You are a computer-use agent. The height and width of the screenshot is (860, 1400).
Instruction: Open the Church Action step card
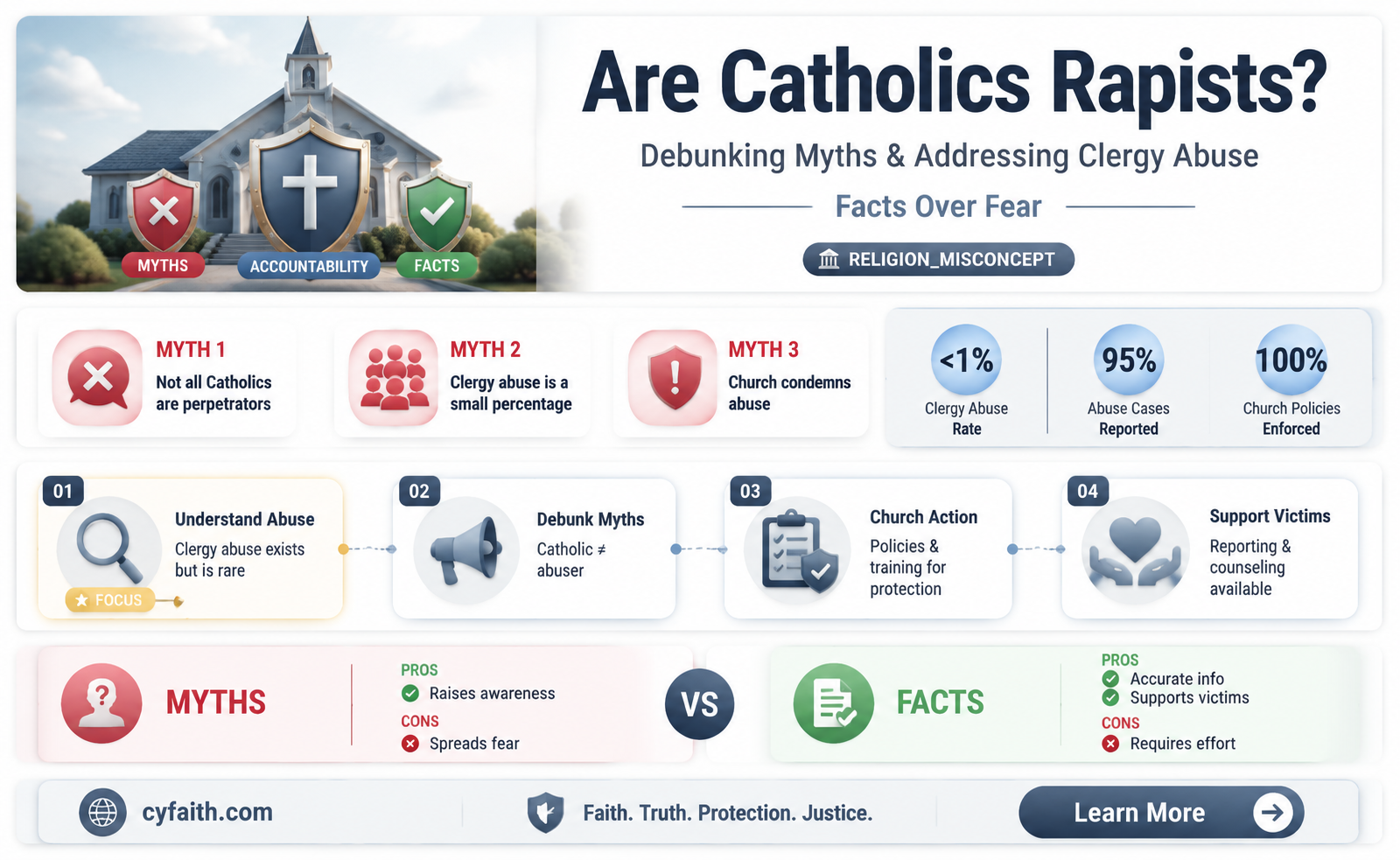coord(868,549)
